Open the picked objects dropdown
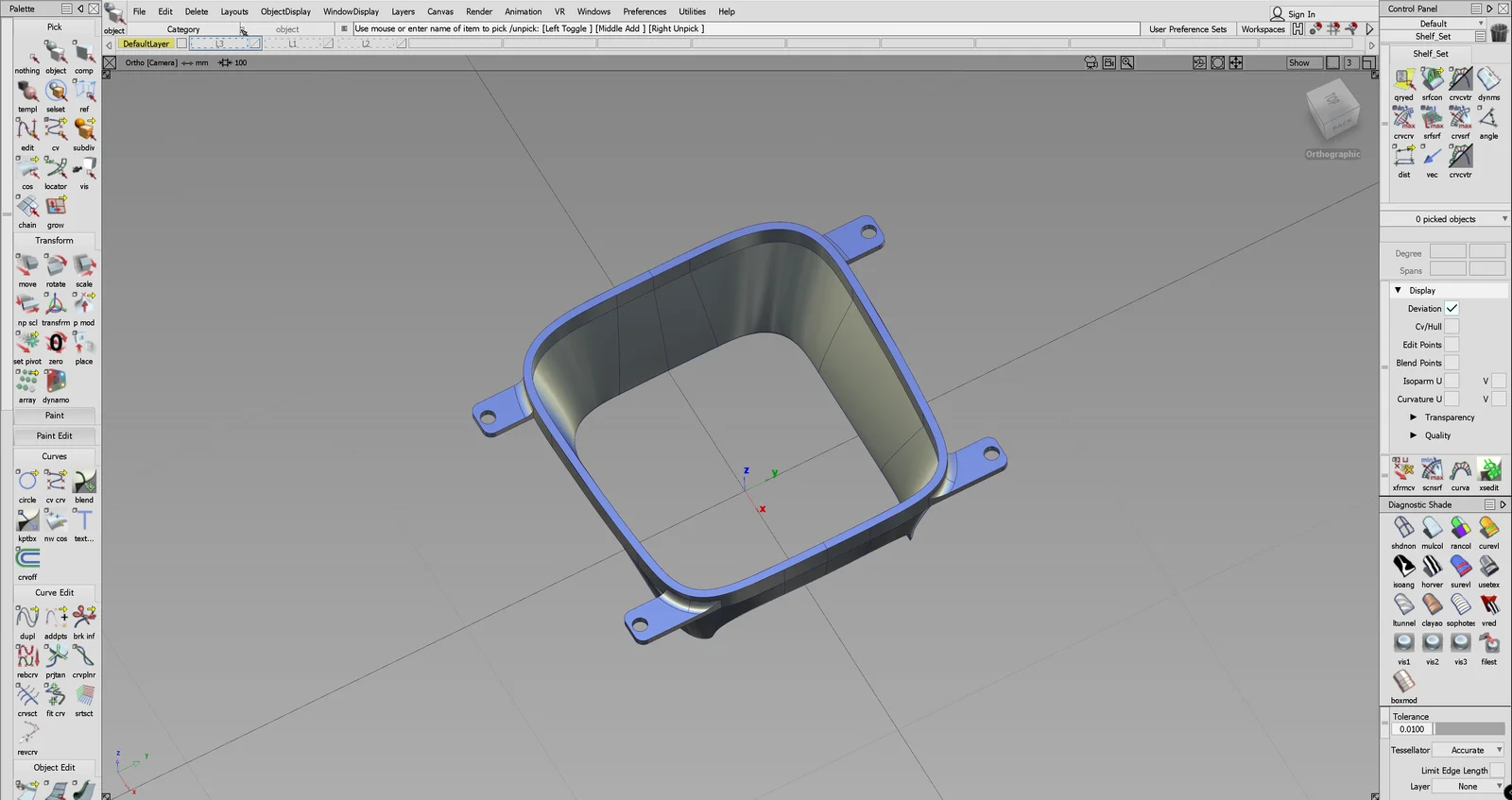This screenshot has width=1512, height=800. click(1446, 219)
